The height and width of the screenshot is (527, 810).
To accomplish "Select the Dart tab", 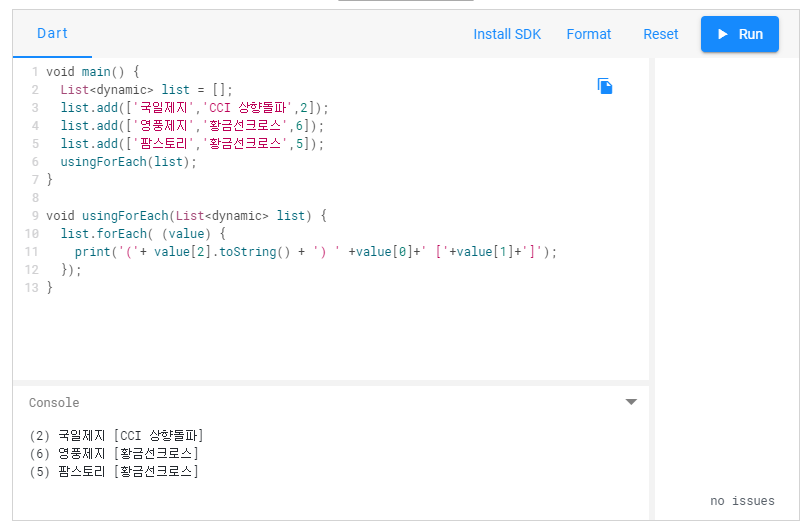I will pos(52,34).
